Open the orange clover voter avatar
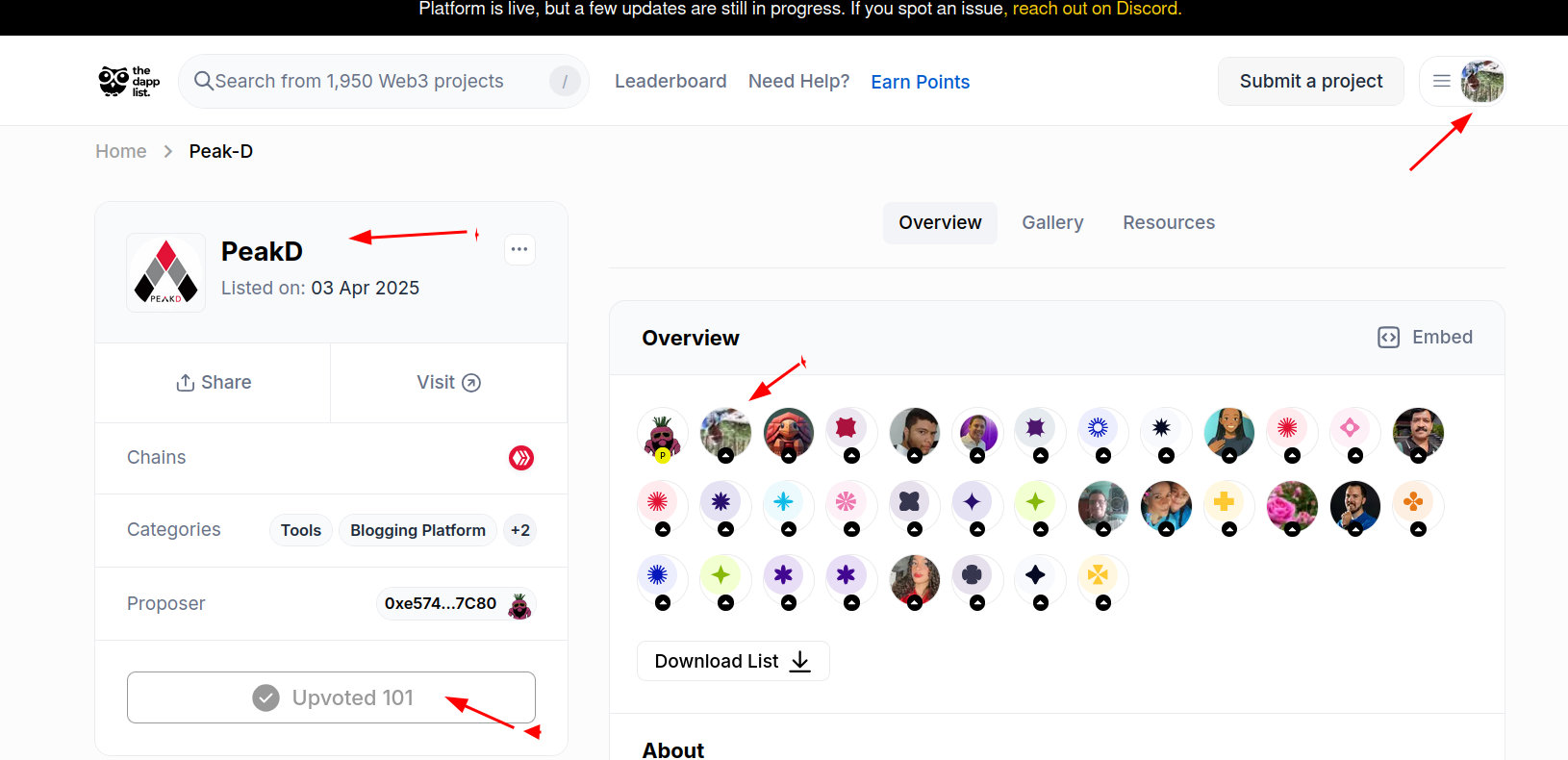 (1418, 507)
